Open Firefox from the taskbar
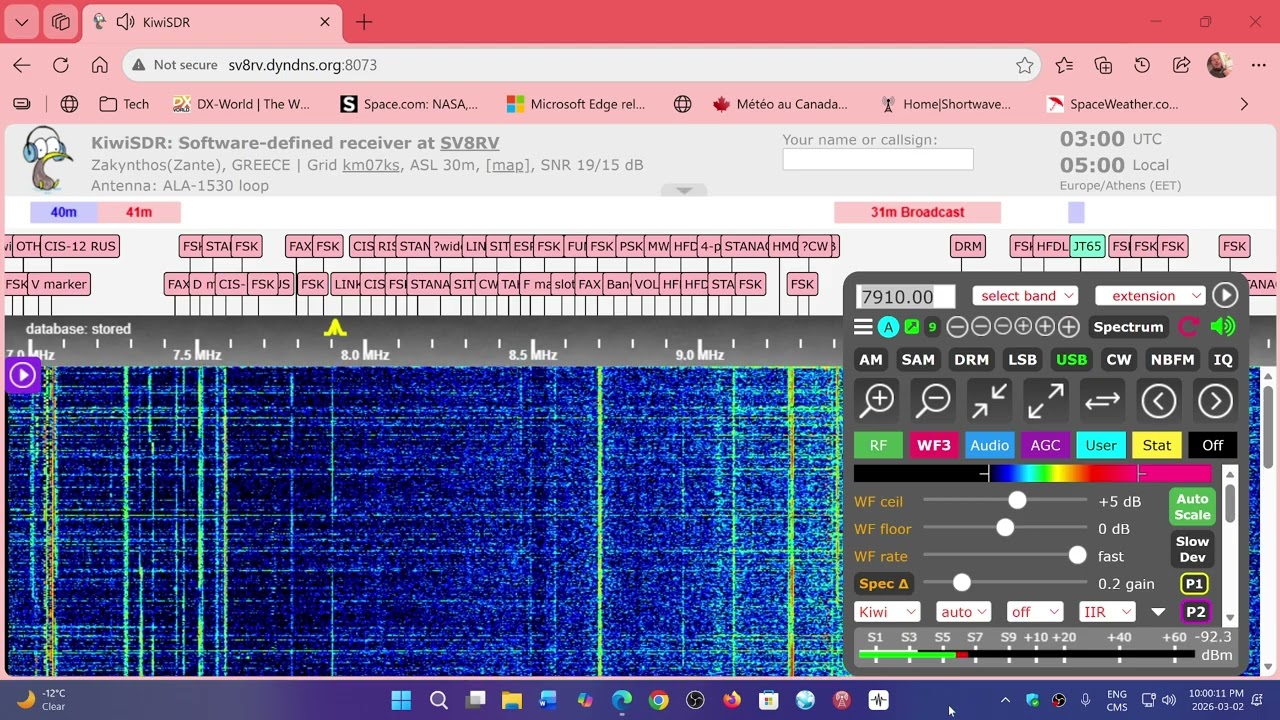The height and width of the screenshot is (720, 1280). (x=732, y=700)
